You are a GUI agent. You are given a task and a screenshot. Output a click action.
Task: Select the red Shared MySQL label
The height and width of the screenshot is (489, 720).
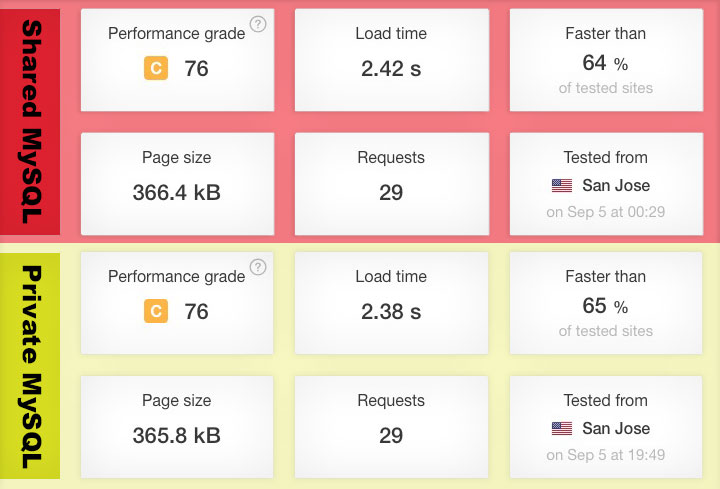(x=30, y=122)
